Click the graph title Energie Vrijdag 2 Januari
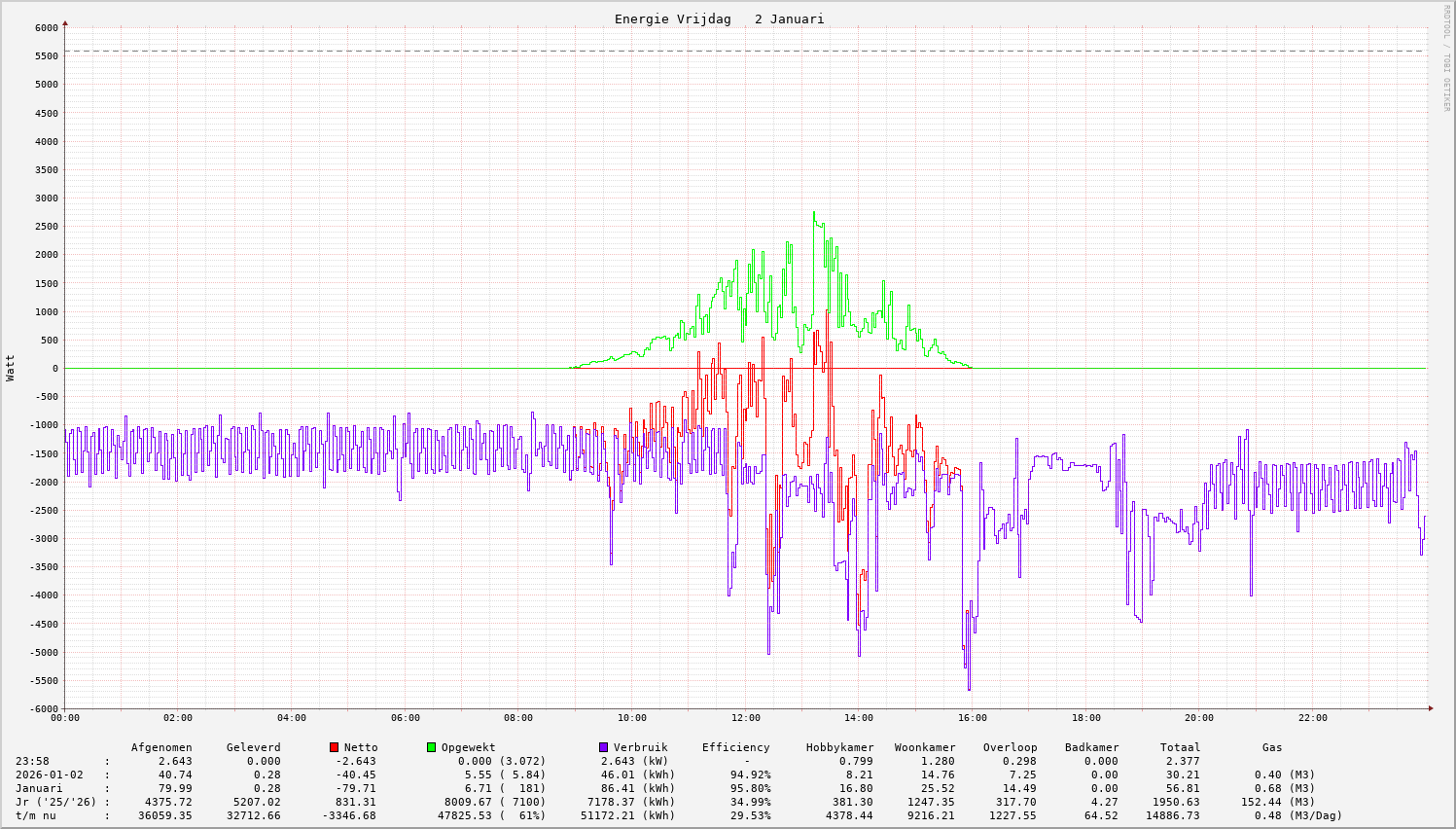The width and height of the screenshot is (1456, 829). point(719,19)
